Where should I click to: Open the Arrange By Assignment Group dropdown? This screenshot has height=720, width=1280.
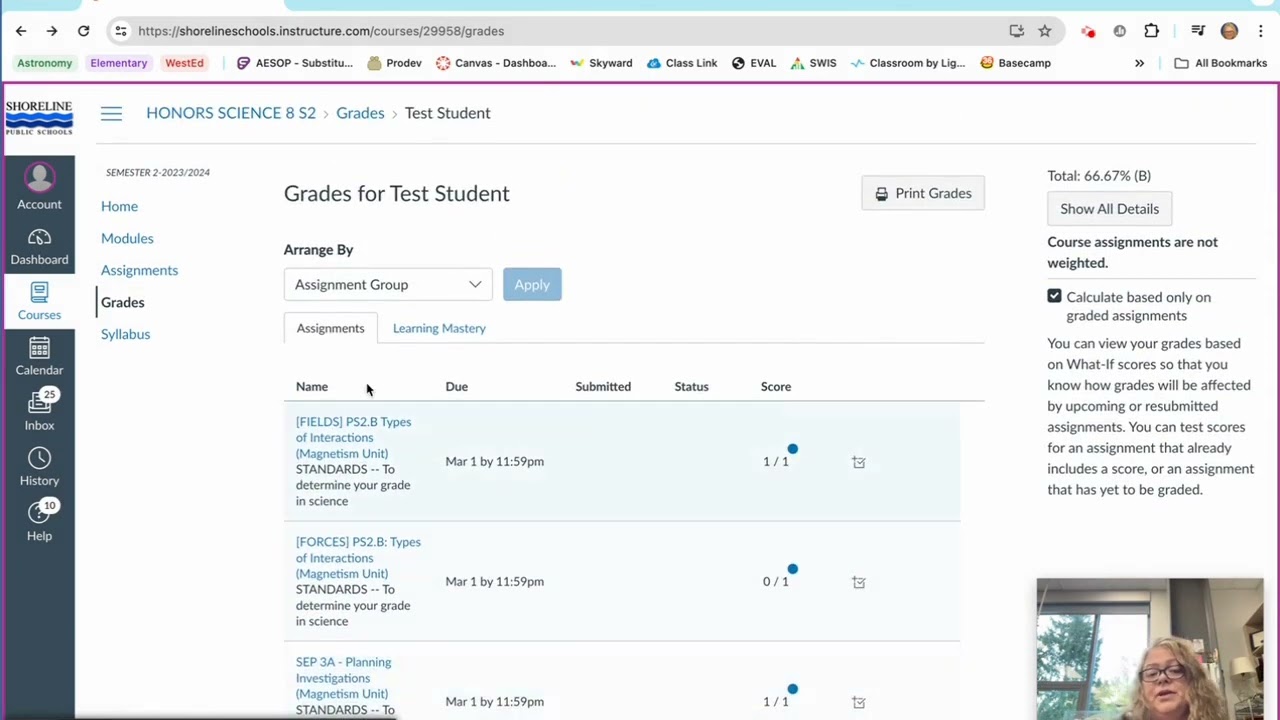click(388, 285)
